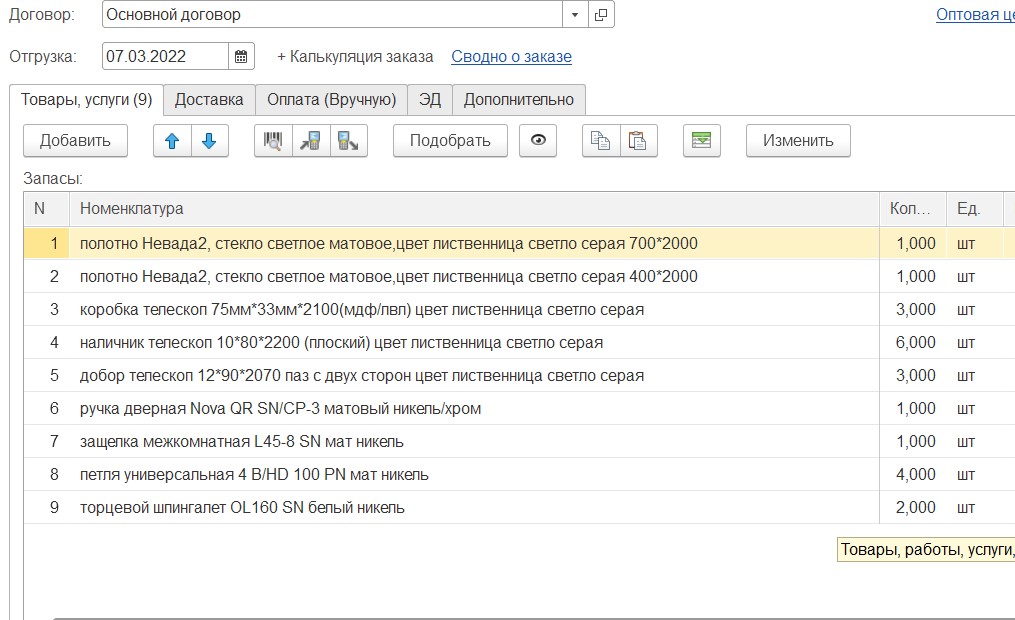Viewport: 1015px width, 620px height.
Task: Switch to the Доставка tab
Action: coord(209,100)
